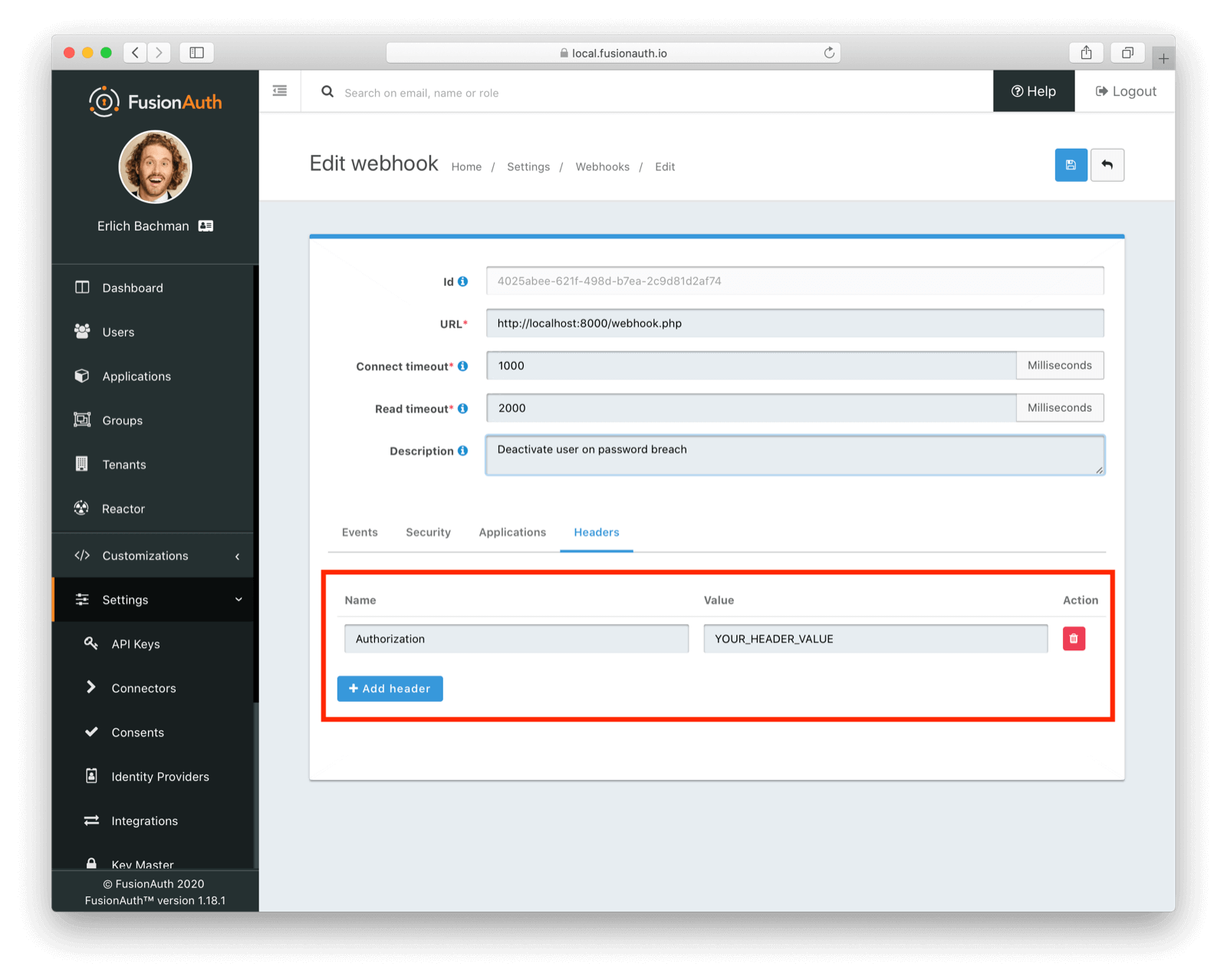Click the Consents checkmark icon
This screenshot has width=1227, height=980.
tap(91, 732)
